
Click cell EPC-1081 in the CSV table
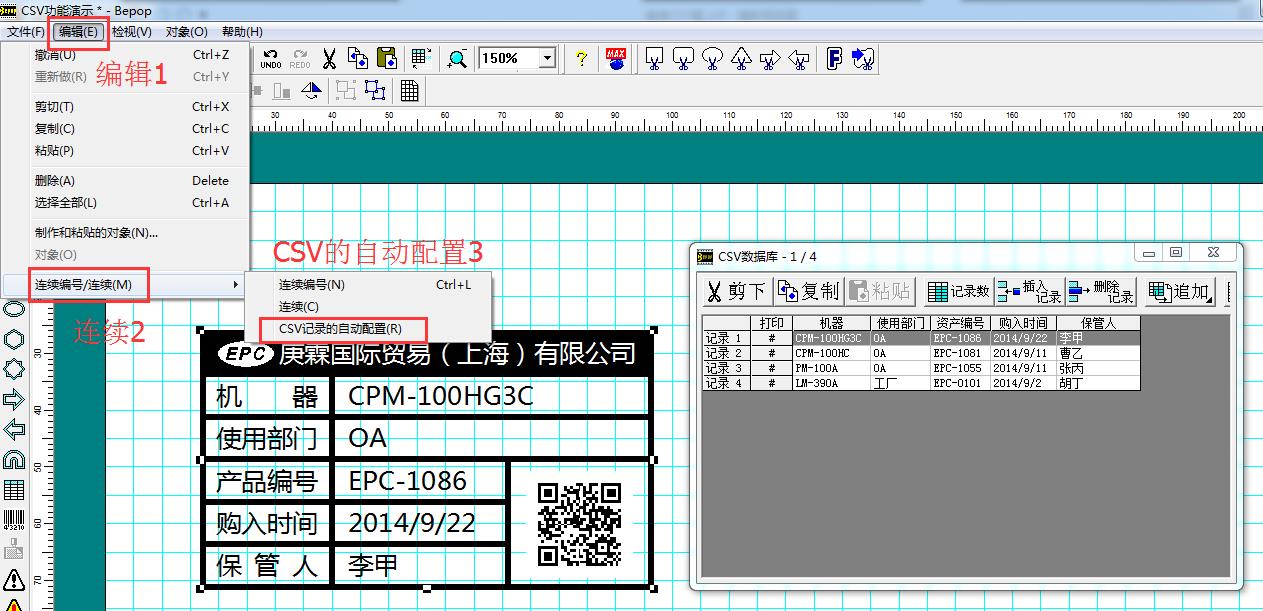(960, 353)
